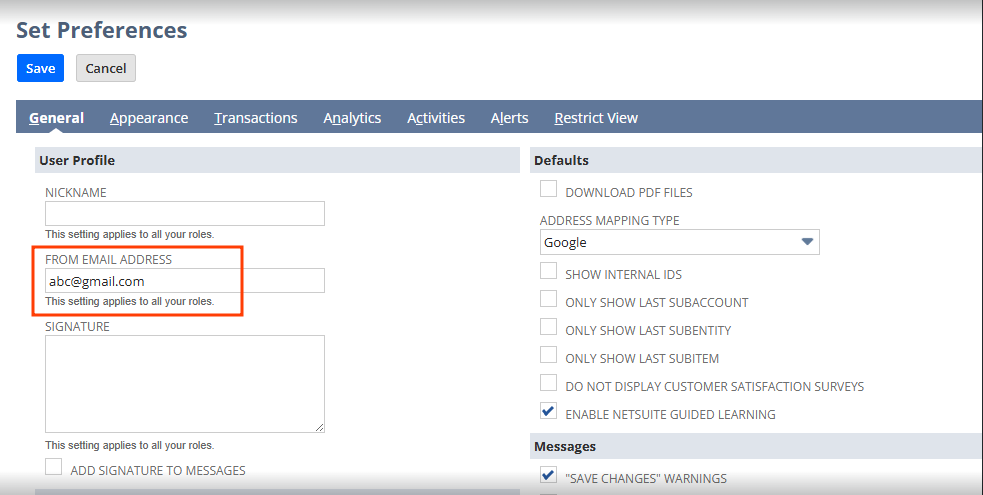Click the blue Save button
983x495 pixels.
(x=40, y=68)
